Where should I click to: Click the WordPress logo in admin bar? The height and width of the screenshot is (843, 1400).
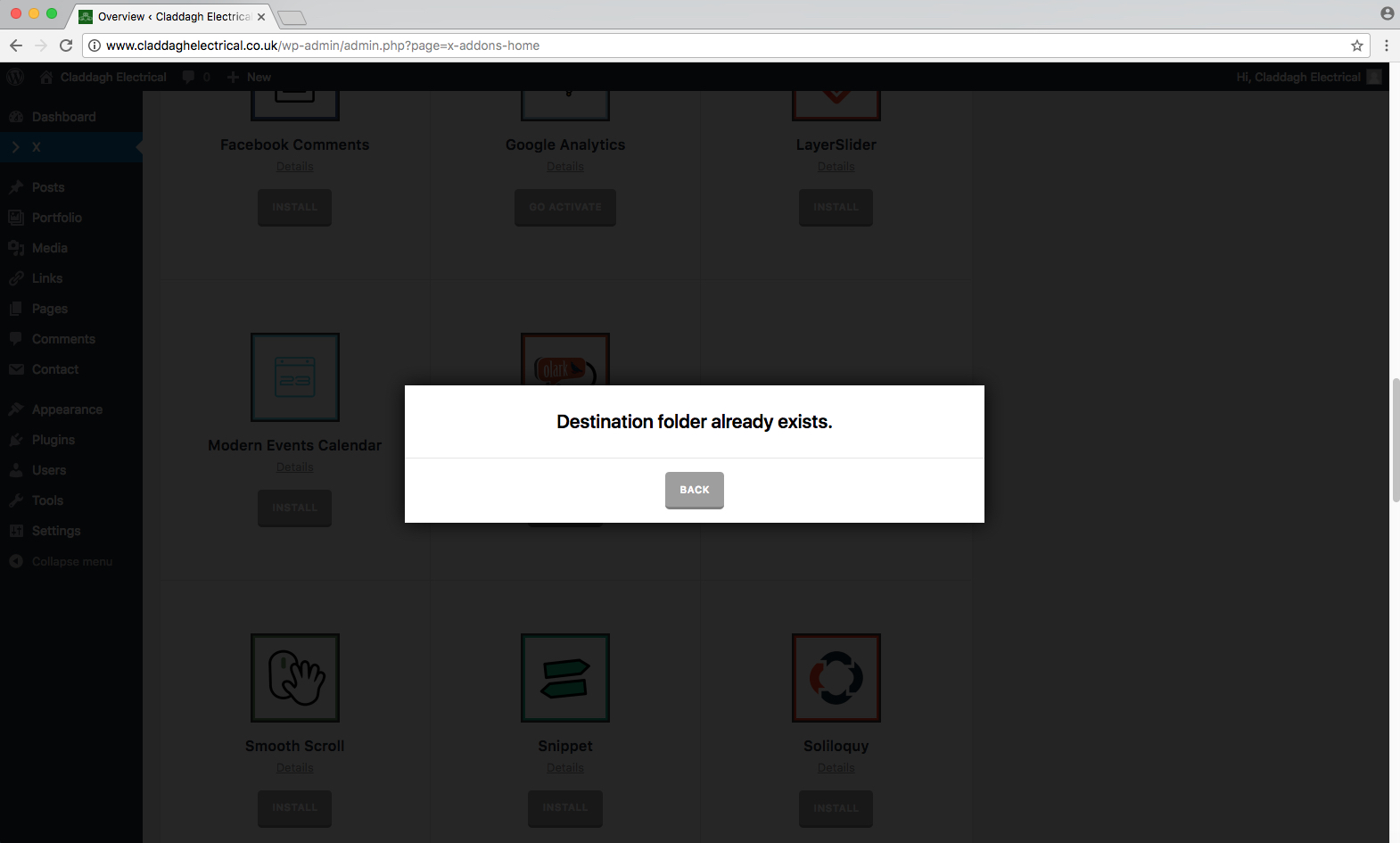click(x=15, y=78)
